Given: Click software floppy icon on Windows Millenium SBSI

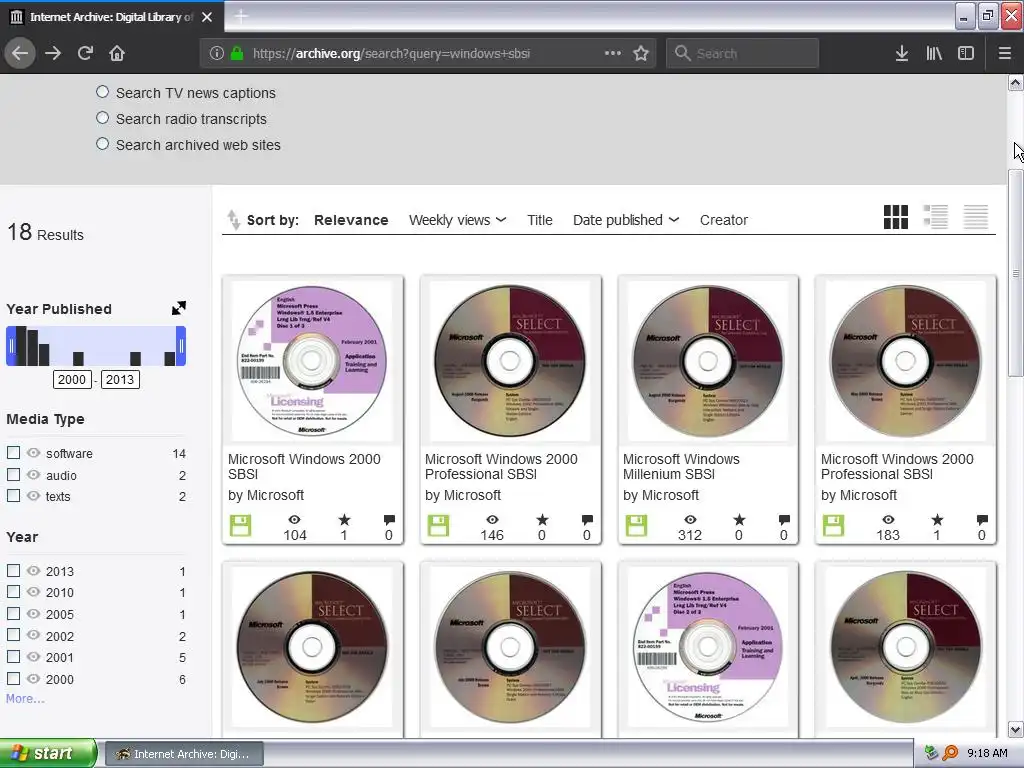Looking at the screenshot, I should pyautogui.click(x=636, y=526).
